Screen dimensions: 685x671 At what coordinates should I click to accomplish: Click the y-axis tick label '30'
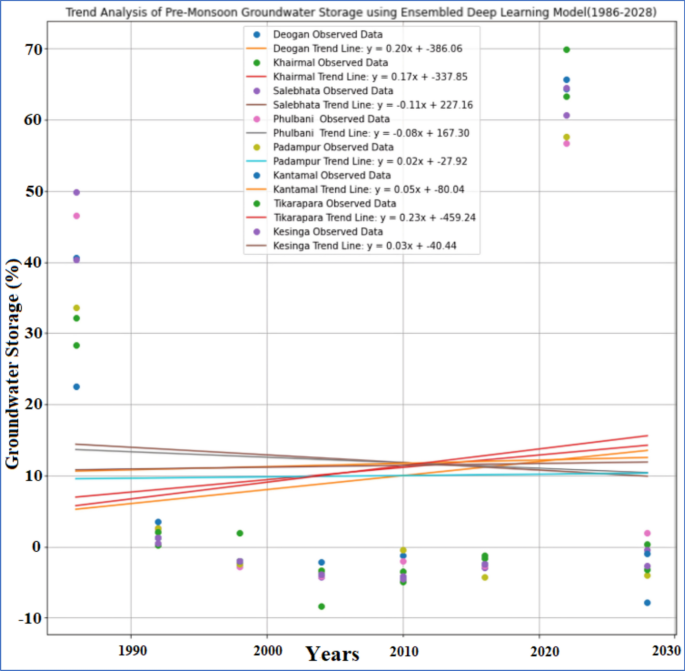pyautogui.click(x=33, y=333)
